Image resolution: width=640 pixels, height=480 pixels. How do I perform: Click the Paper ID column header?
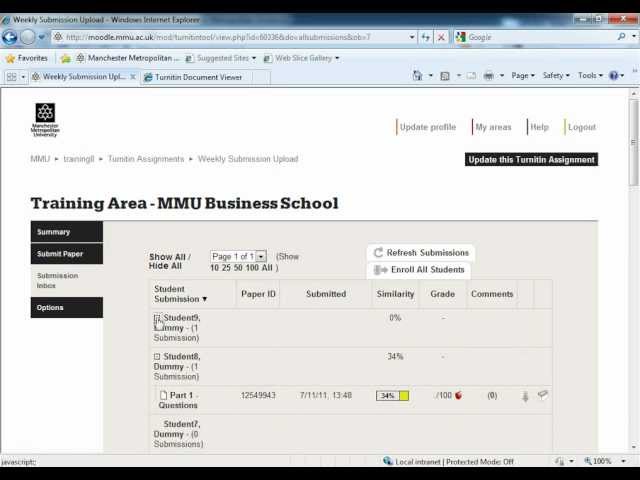click(258, 294)
